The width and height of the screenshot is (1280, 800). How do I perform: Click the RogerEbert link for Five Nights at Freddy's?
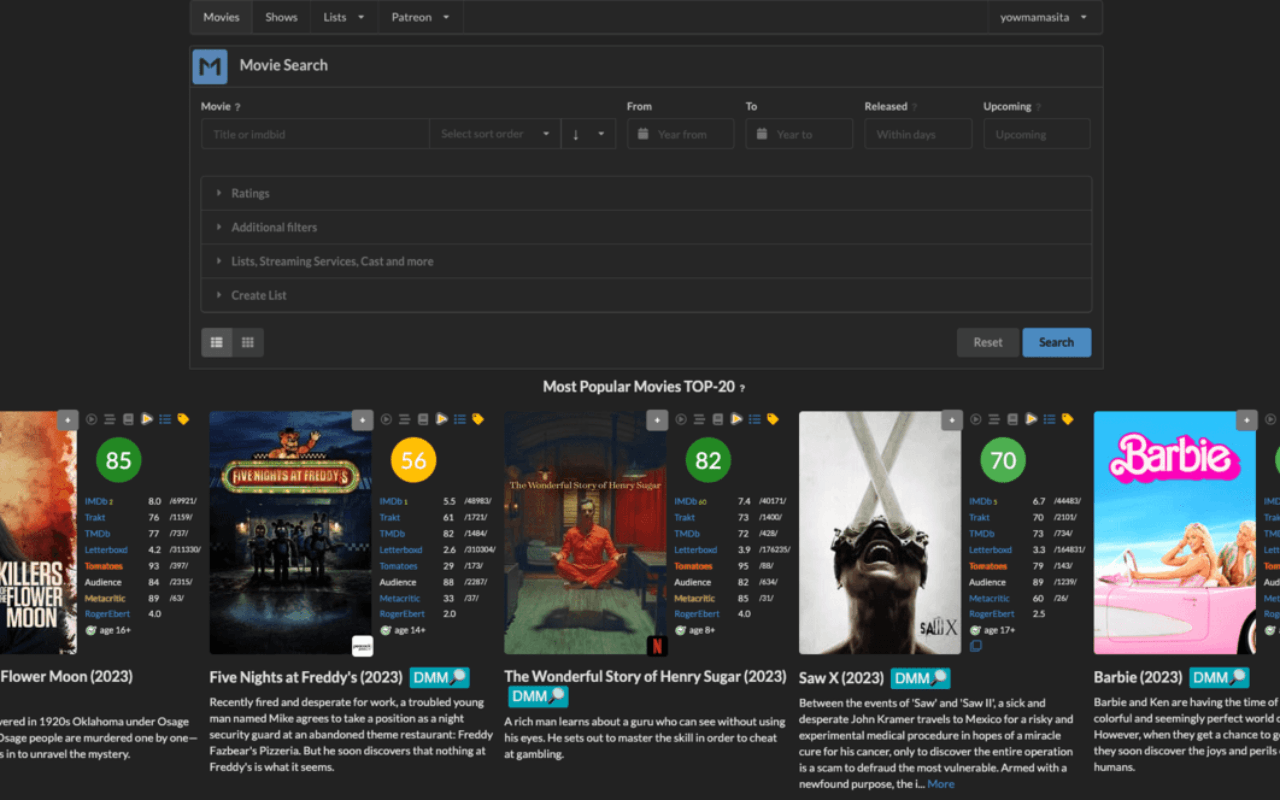click(x=402, y=615)
